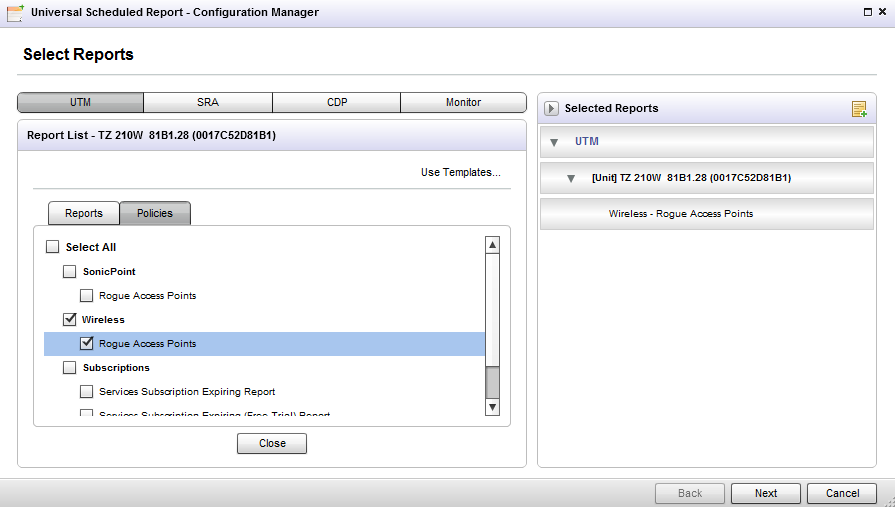The height and width of the screenshot is (507, 895).
Task: Switch to the UTM tab
Action: coord(80,102)
